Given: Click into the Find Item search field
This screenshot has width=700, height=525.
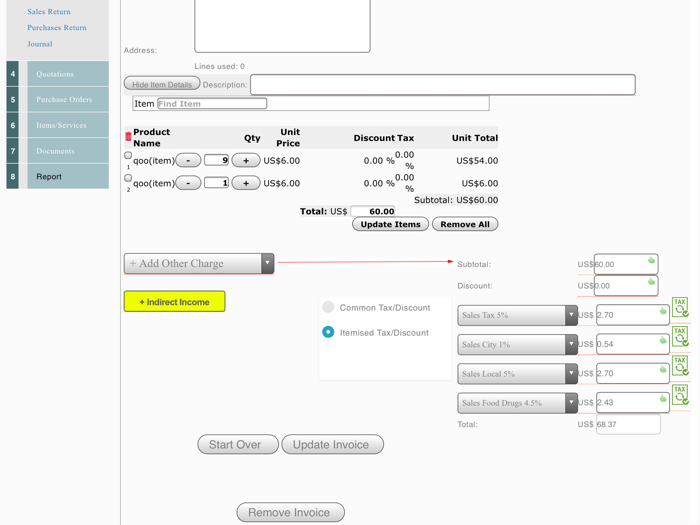Looking at the screenshot, I should tap(212, 103).
